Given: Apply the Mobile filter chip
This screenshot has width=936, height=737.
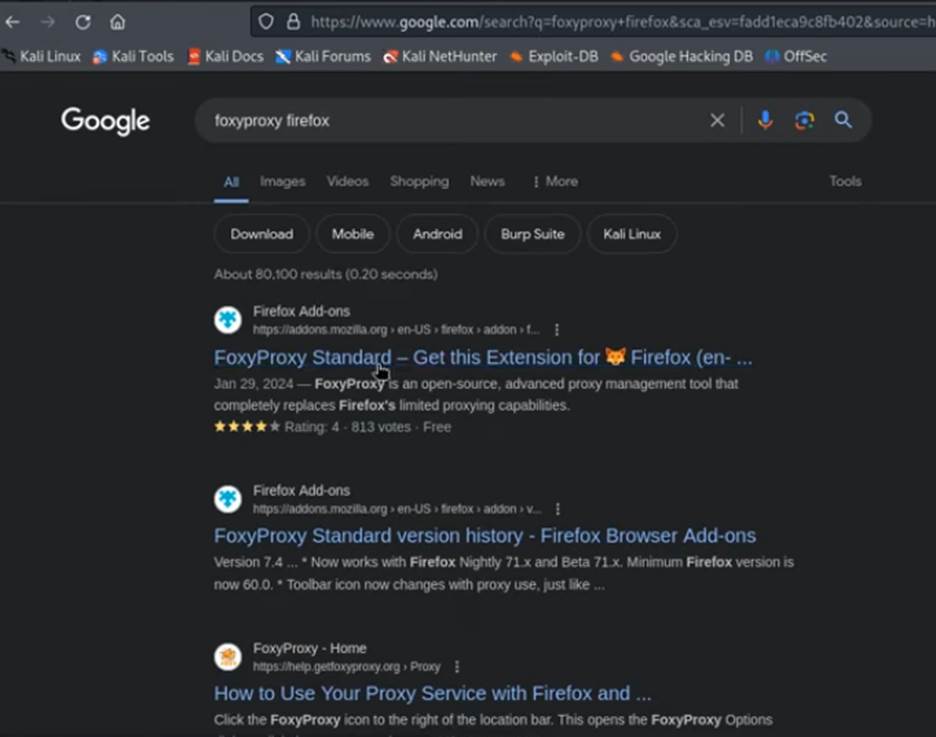Looking at the screenshot, I should pos(353,234).
